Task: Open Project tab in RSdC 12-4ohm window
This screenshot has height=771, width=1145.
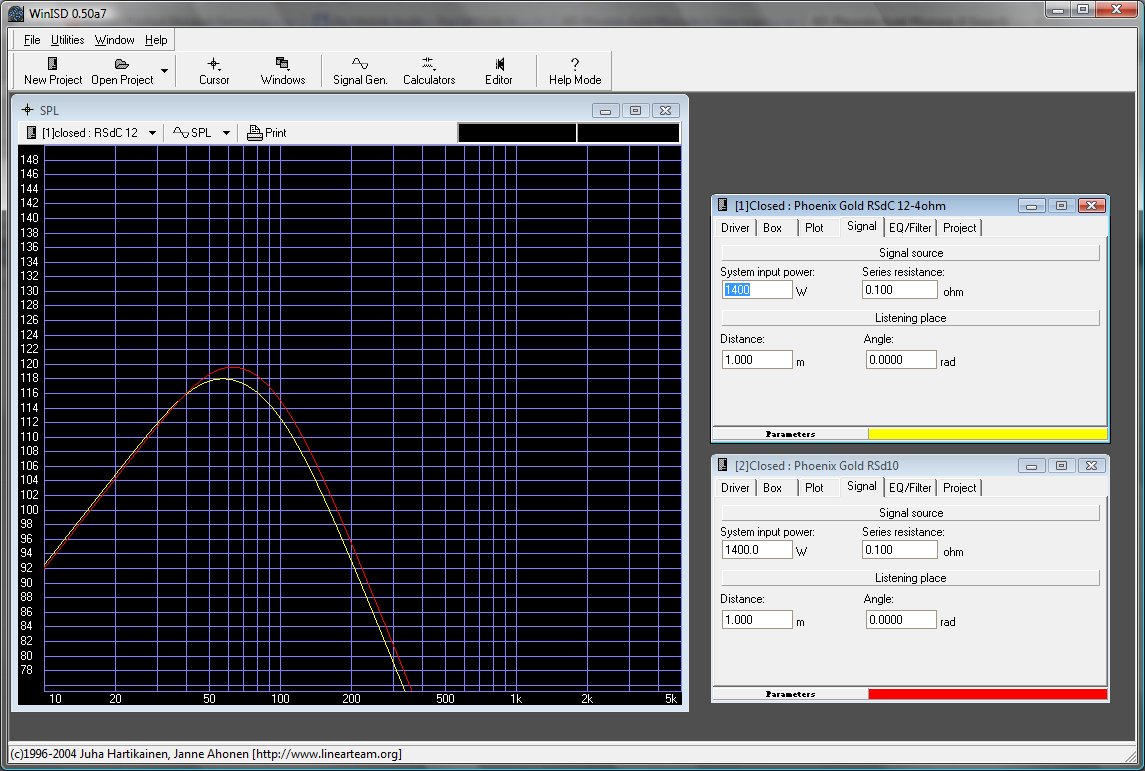Action: [960, 228]
